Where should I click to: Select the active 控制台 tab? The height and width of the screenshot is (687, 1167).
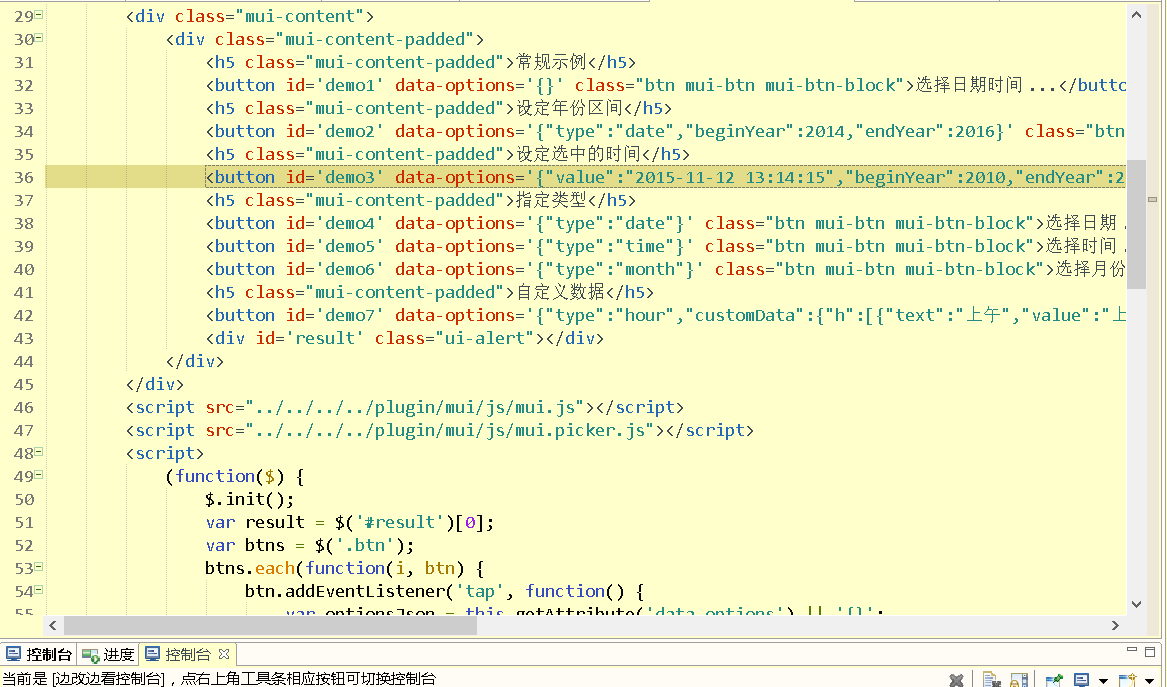(x=188, y=654)
